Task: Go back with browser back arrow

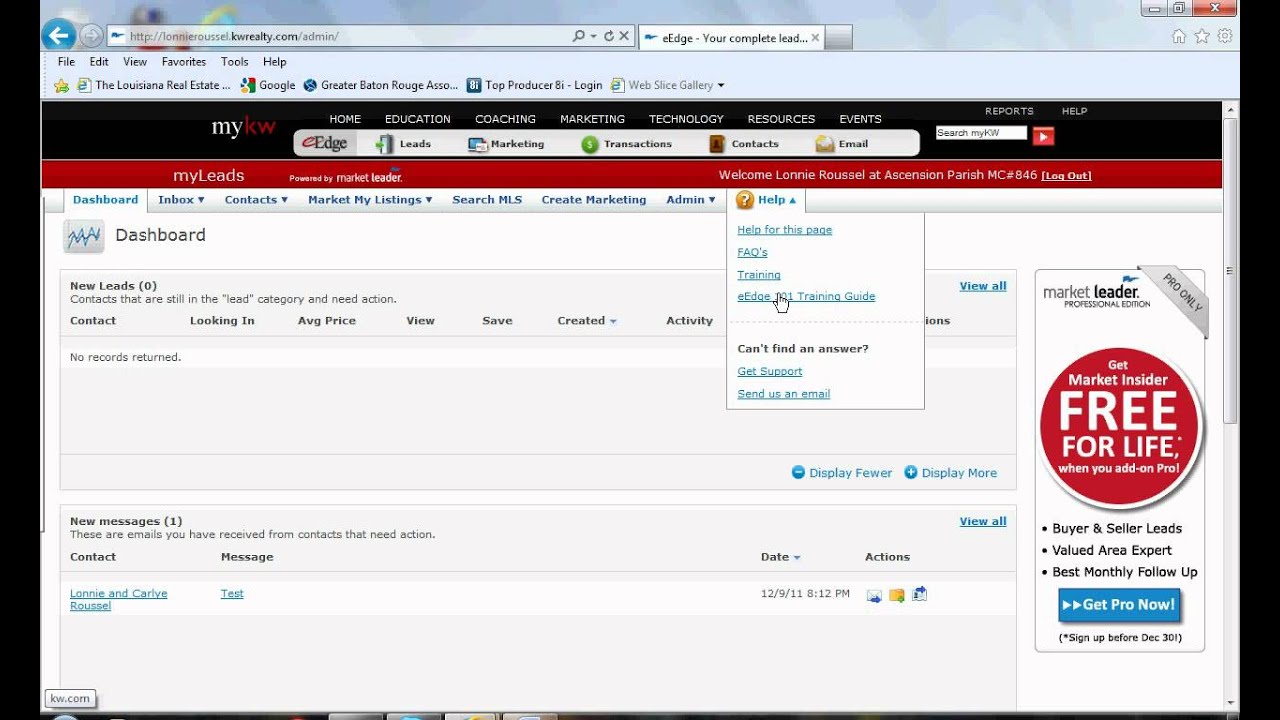Action: tap(58, 36)
